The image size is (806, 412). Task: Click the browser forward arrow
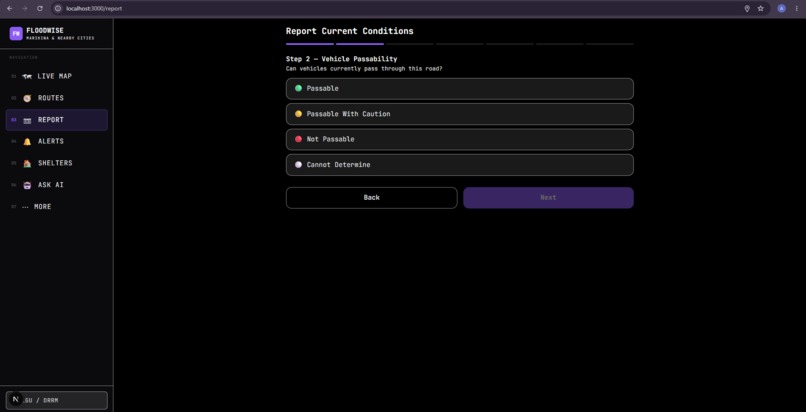coord(25,8)
